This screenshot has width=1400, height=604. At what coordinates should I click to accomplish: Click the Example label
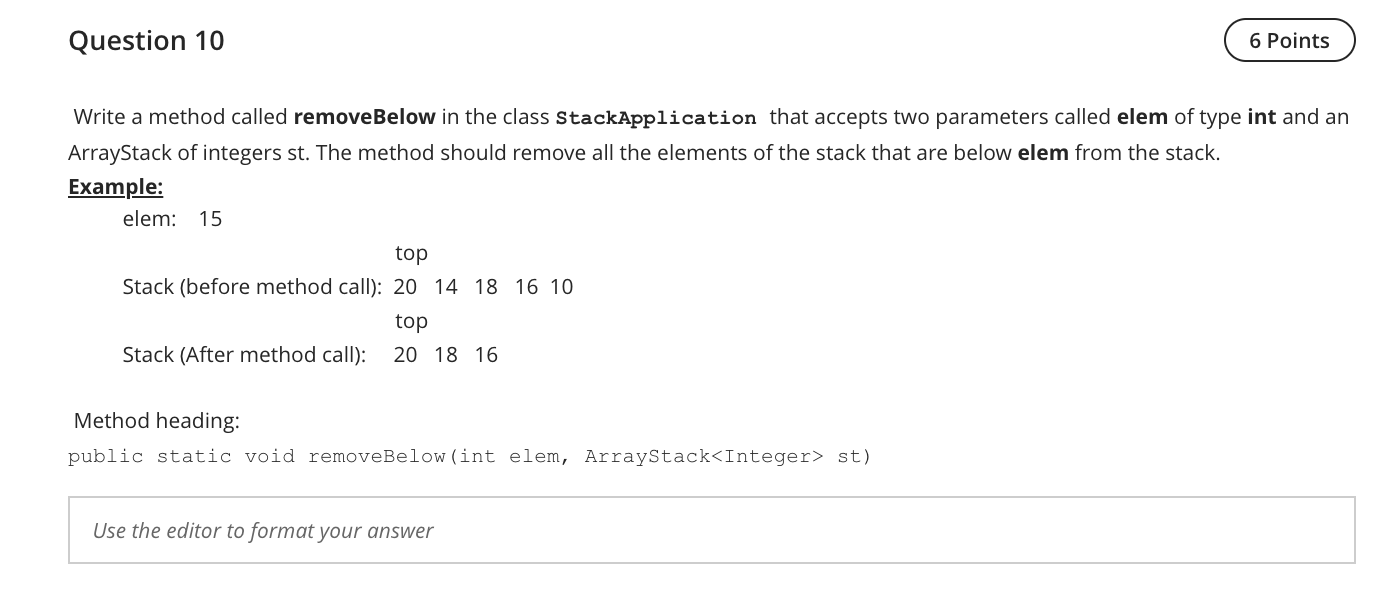click(x=115, y=186)
